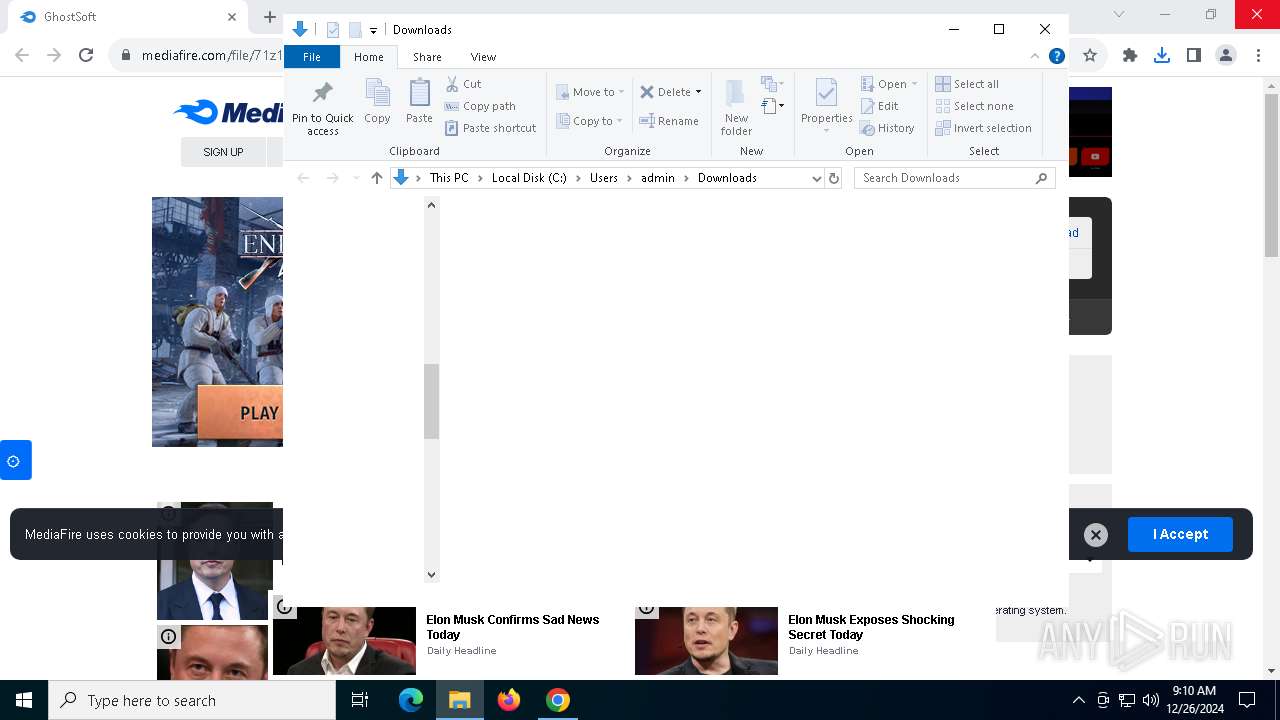The height and width of the screenshot is (720, 1280).
Task: Open Chrome three-dot menu
Action: (x=1259, y=55)
